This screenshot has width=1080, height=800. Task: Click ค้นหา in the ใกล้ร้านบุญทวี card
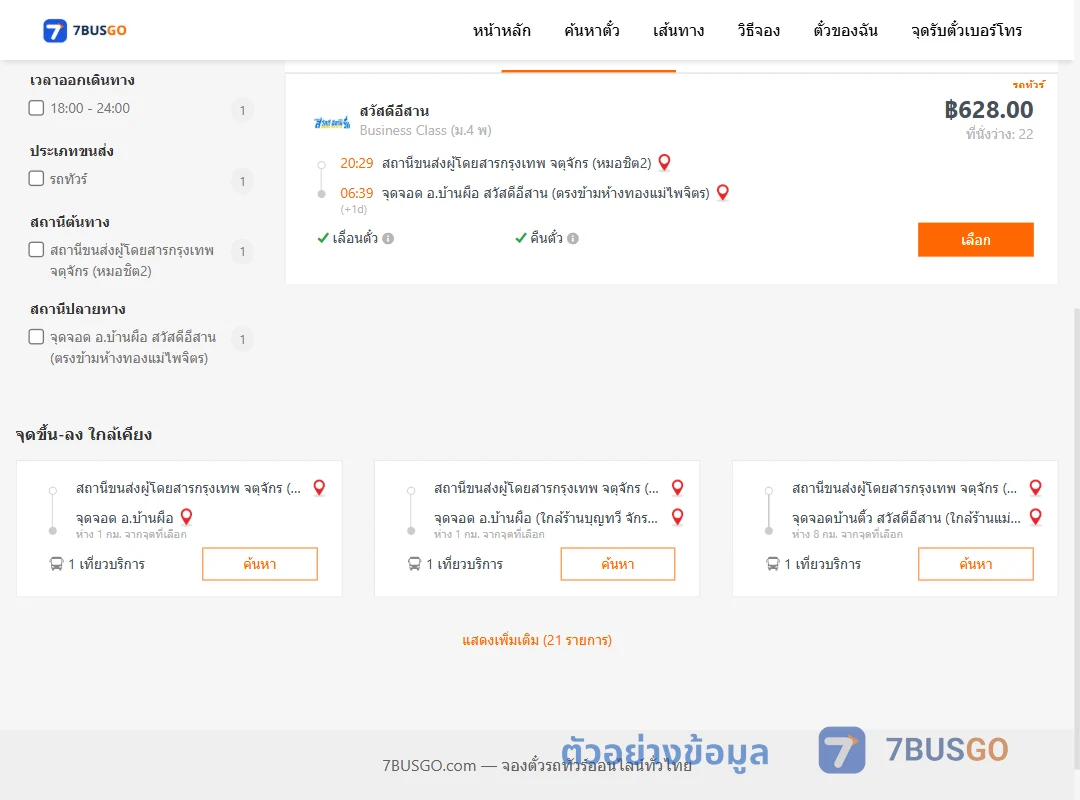pos(618,564)
